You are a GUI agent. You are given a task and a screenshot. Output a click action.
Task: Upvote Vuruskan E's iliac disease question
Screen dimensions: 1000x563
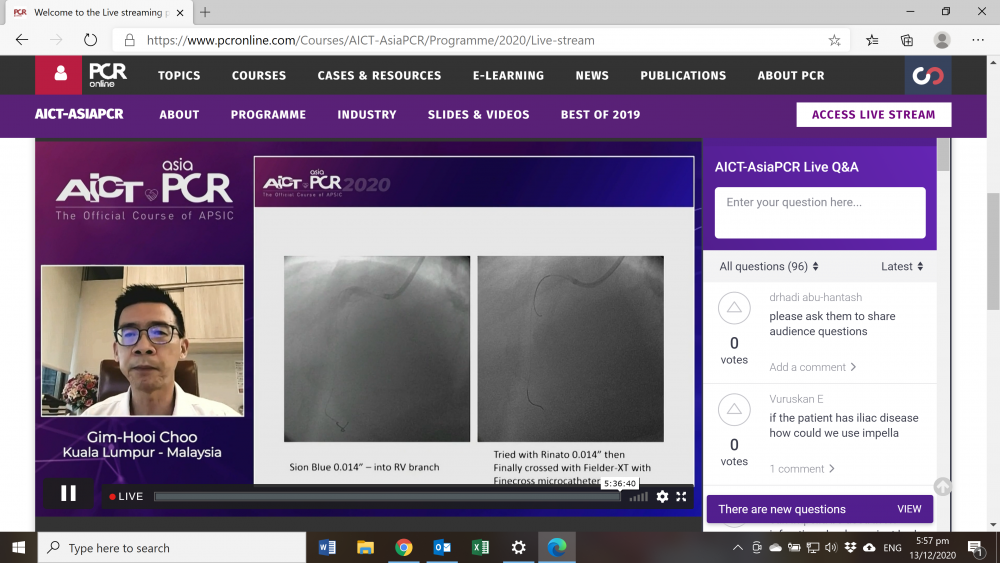(x=734, y=410)
